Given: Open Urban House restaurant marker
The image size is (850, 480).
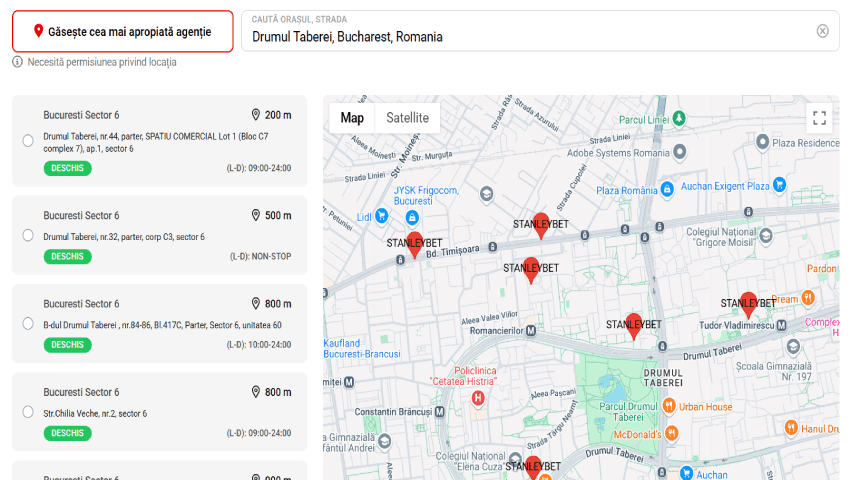Looking at the screenshot, I should pyautogui.click(x=669, y=405).
